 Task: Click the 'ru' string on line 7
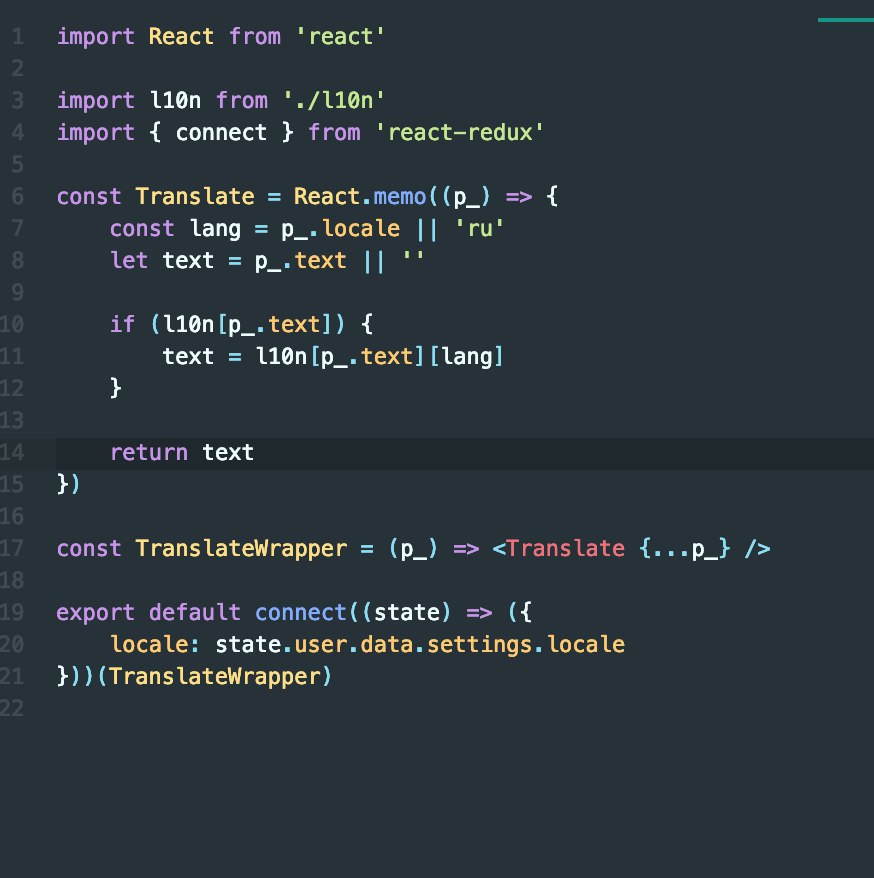click(x=480, y=229)
